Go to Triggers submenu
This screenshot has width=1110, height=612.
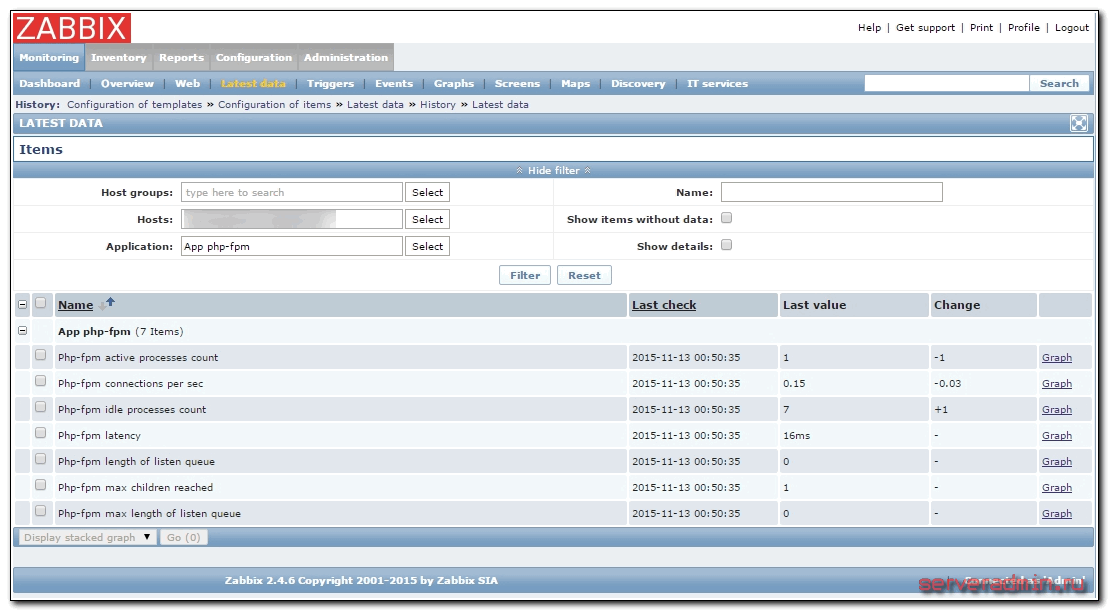(331, 83)
